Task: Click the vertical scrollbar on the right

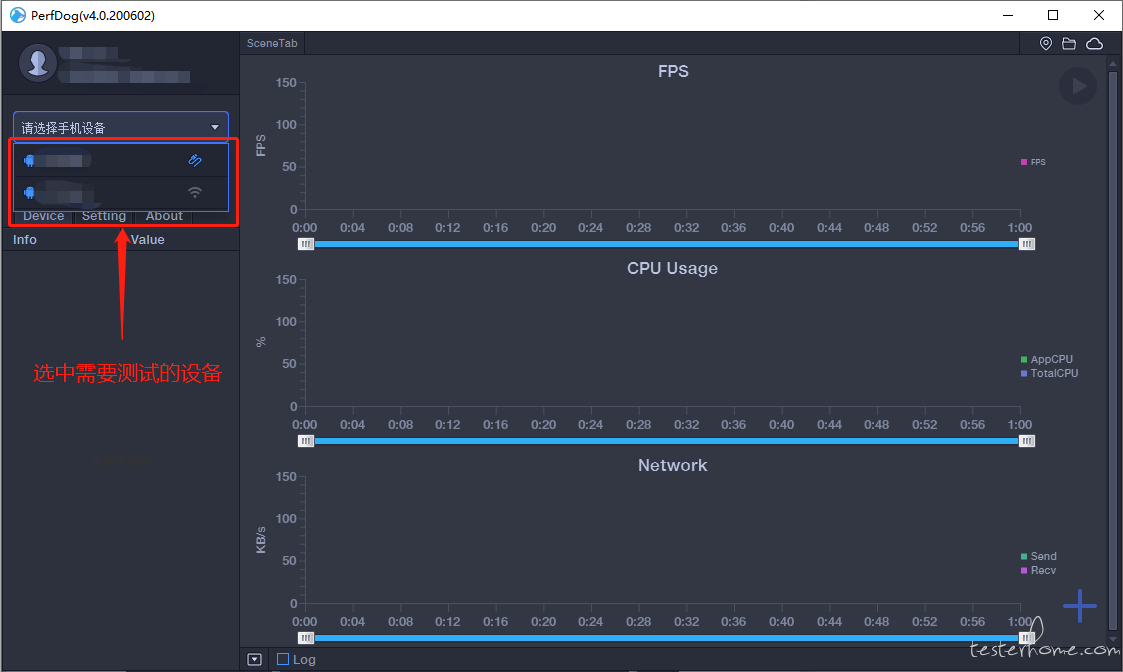Action: [x=1112, y=351]
